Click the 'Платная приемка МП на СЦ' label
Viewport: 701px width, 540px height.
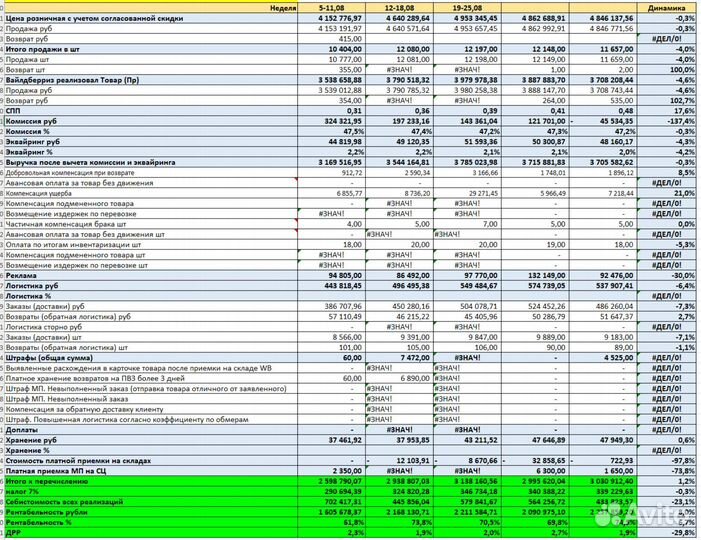click(57, 470)
